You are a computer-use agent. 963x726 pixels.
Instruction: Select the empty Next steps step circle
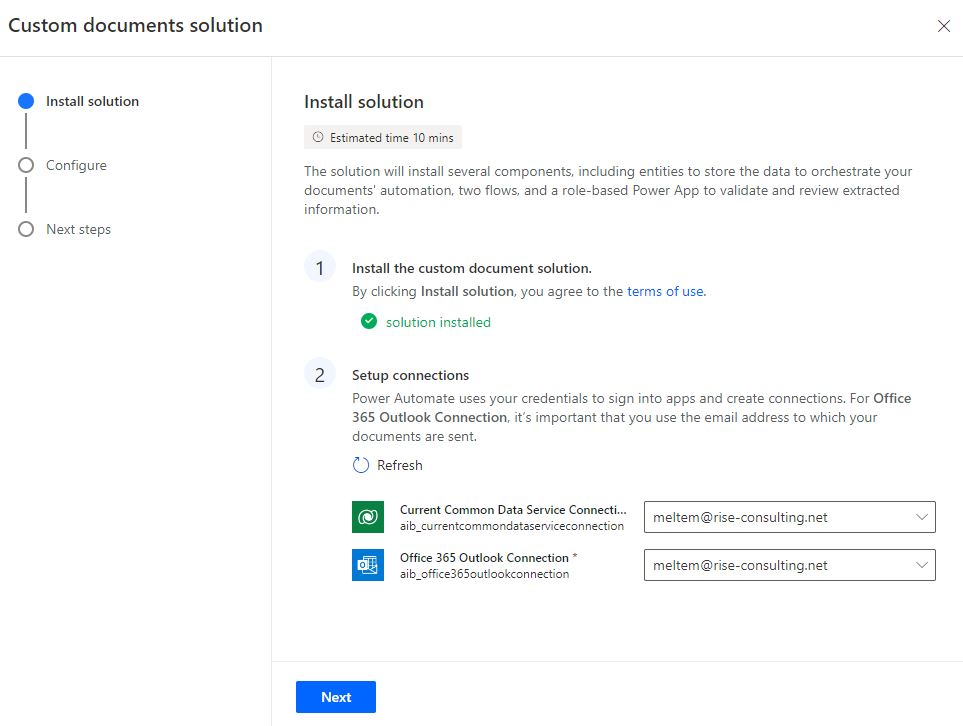pos(26,229)
